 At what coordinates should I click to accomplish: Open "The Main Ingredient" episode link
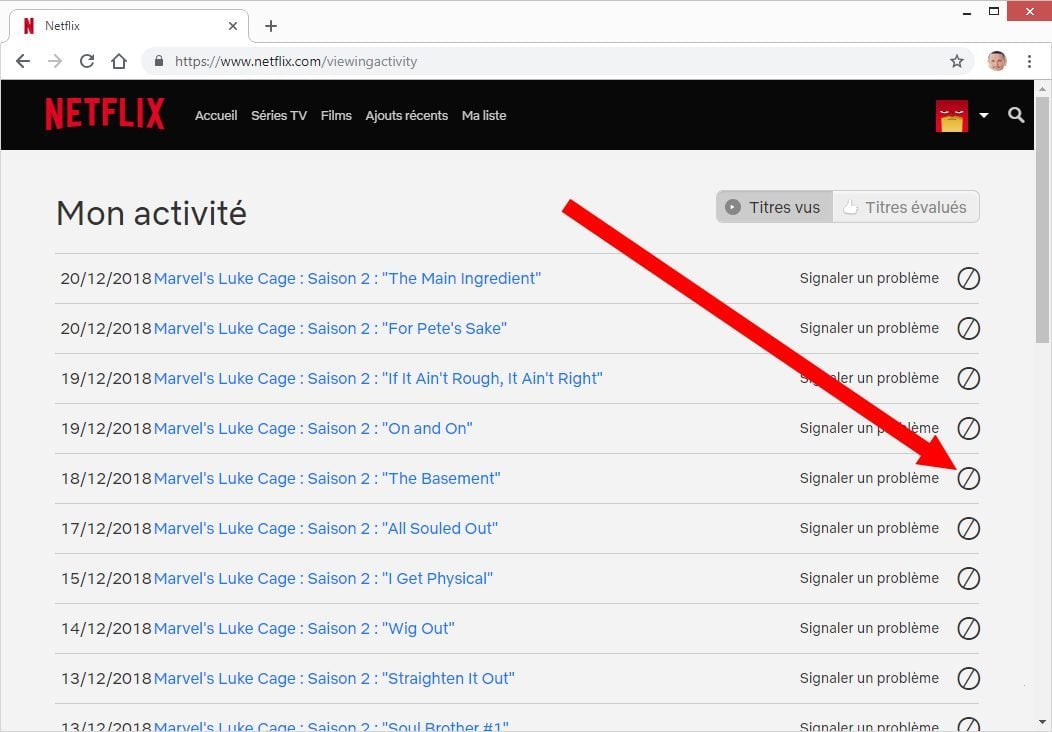coord(347,278)
